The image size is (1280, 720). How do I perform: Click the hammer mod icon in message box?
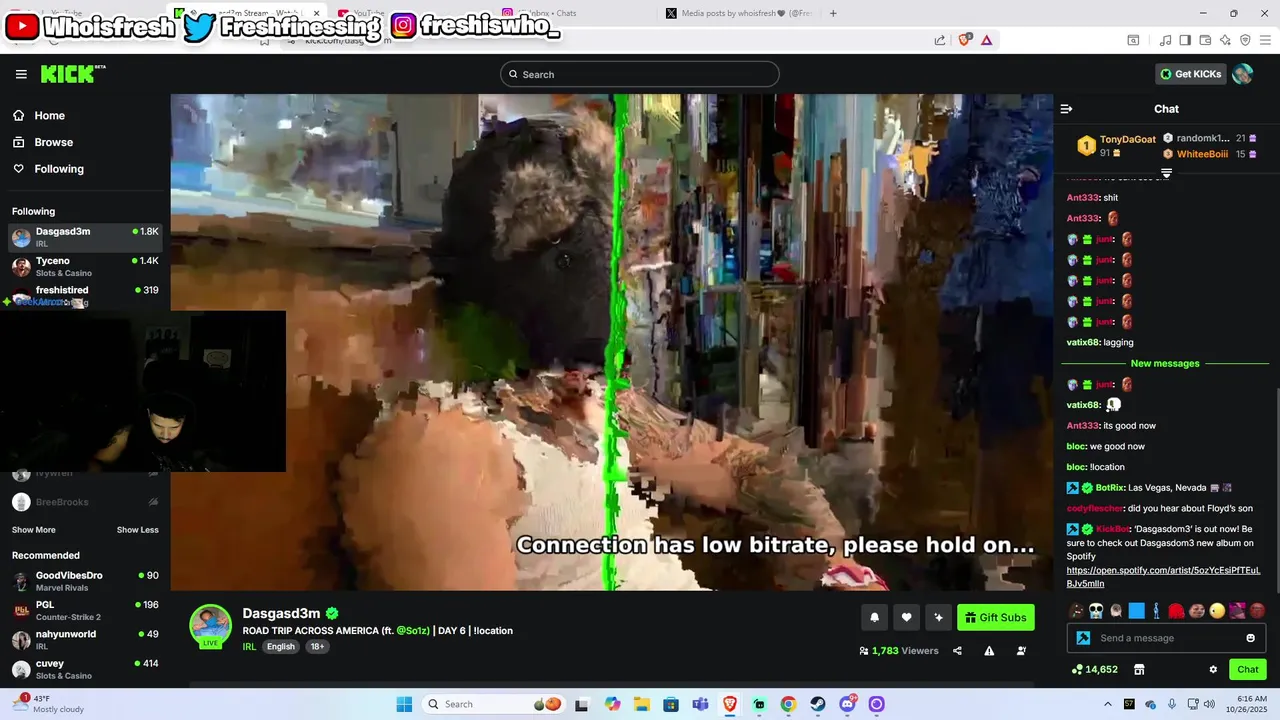(x=1083, y=638)
